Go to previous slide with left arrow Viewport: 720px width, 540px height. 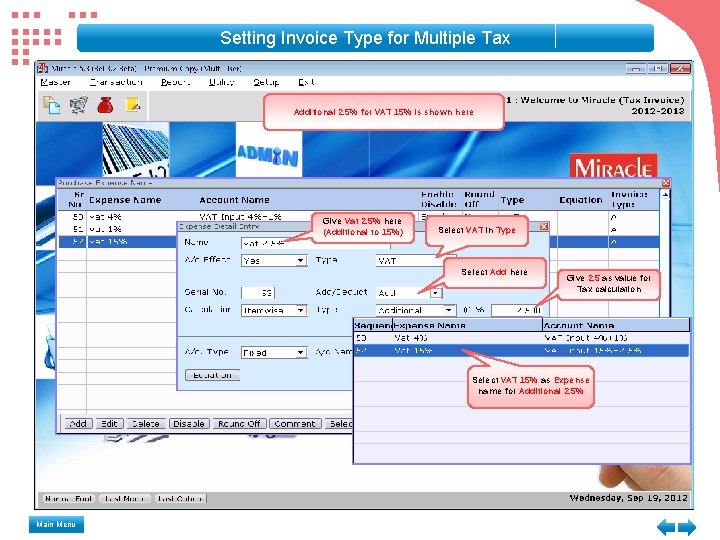point(666,527)
